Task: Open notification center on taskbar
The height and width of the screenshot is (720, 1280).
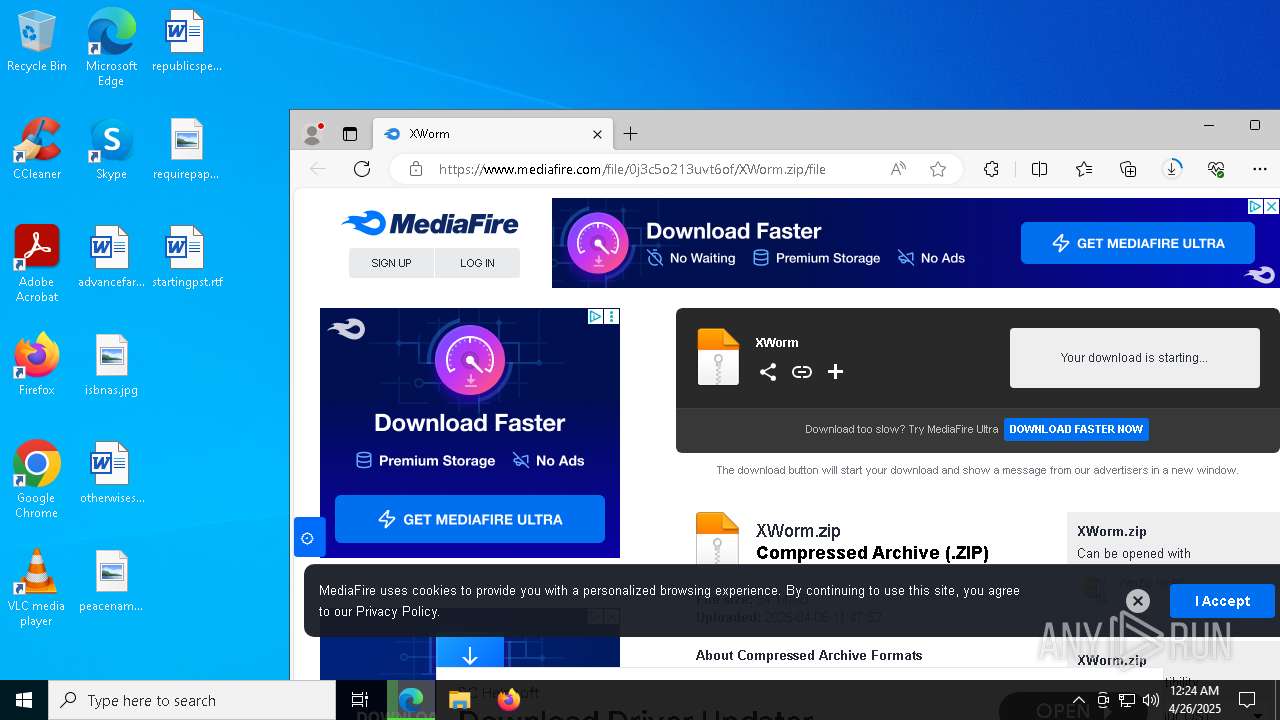Action: [x=1247, y=700]
